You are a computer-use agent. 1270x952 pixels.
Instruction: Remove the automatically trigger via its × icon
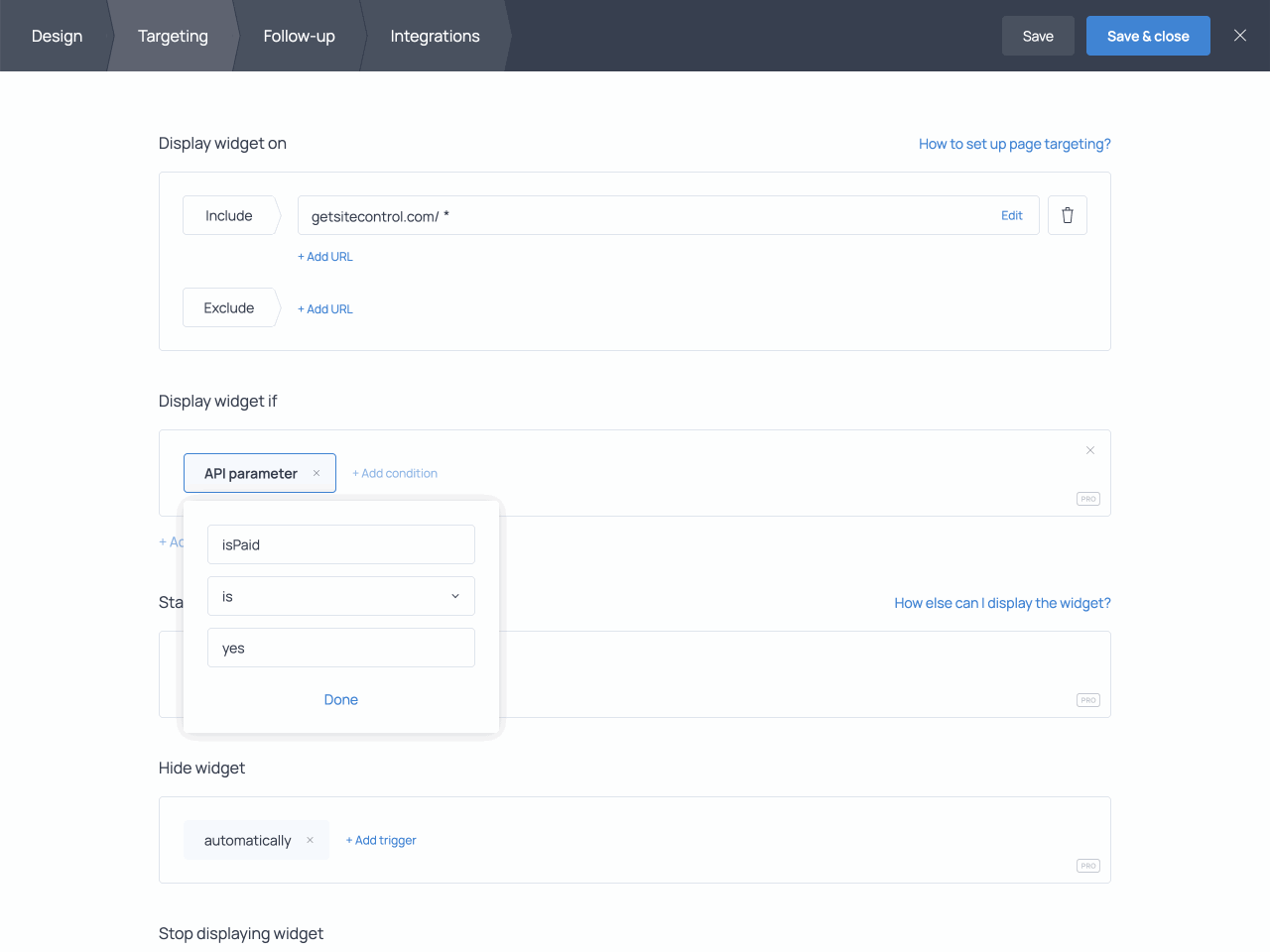[x=312, y=840]
